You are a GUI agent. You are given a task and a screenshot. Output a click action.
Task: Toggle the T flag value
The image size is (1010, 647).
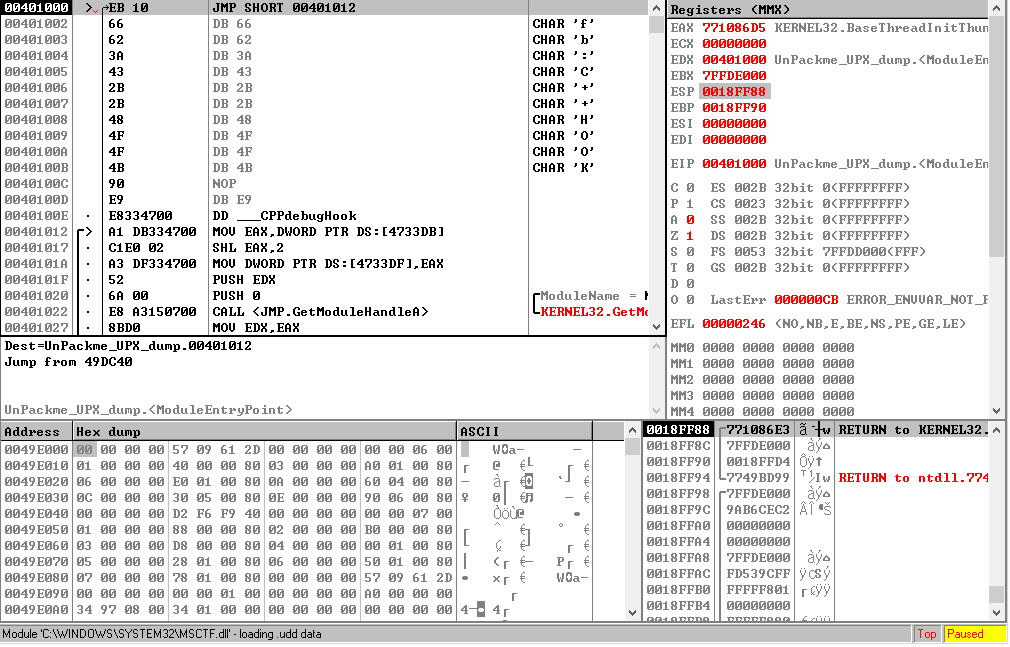[690, 268]
